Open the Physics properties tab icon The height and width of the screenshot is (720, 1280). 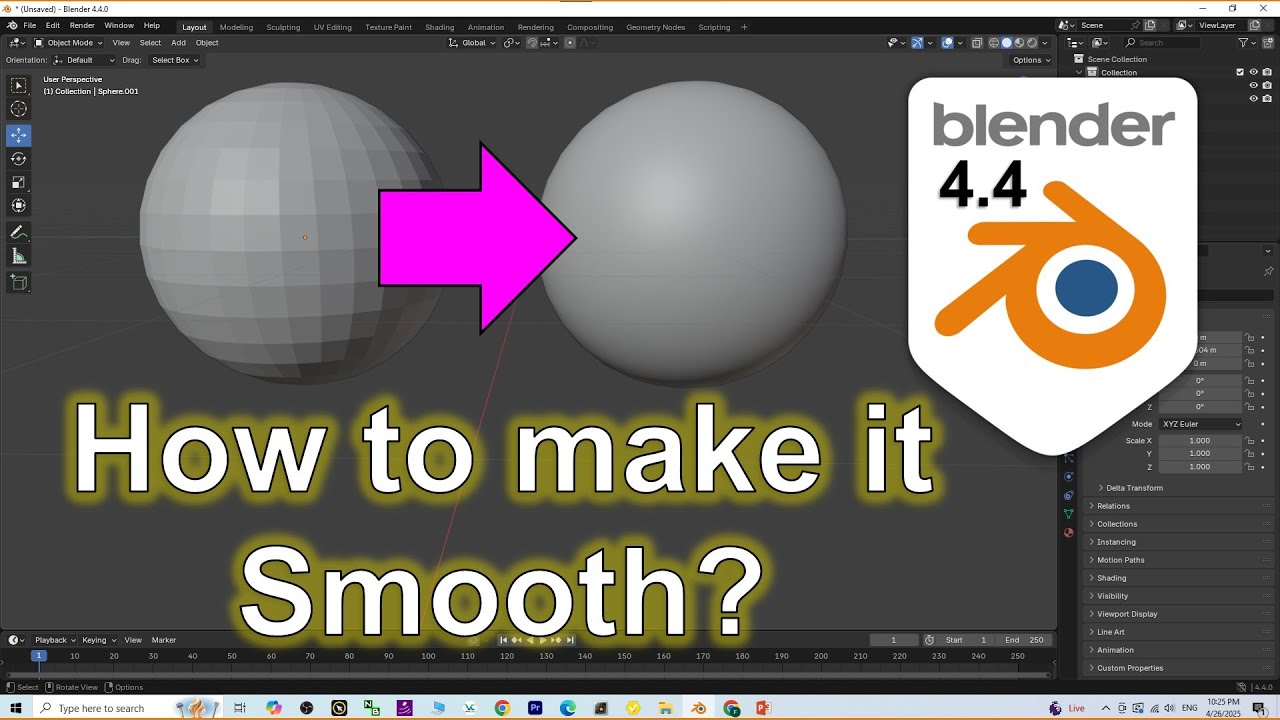[x=1068, y=476]
